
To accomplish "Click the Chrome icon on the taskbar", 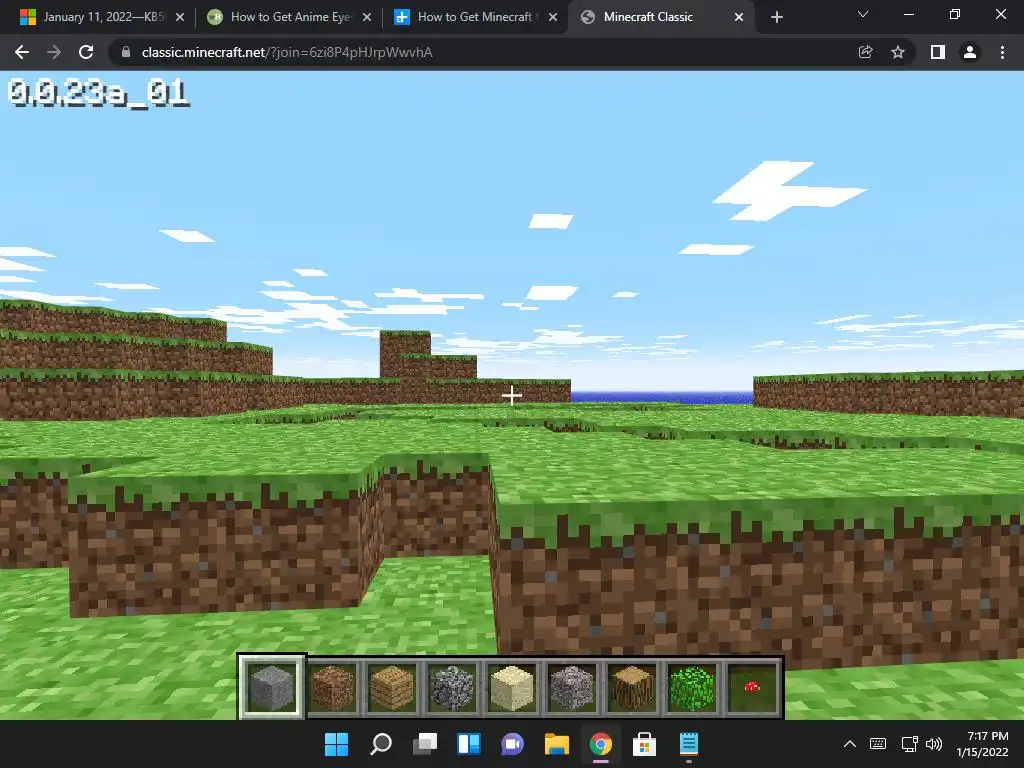I will pyautogui.click(x=601, y=744).
